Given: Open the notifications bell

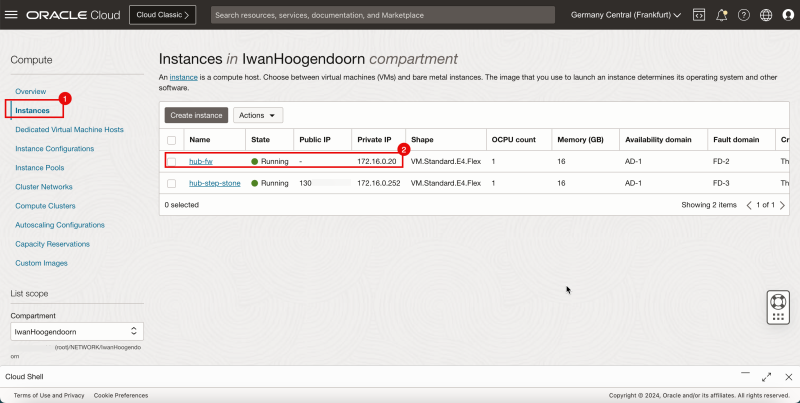Looking at the screenshot, I should 721,15.
